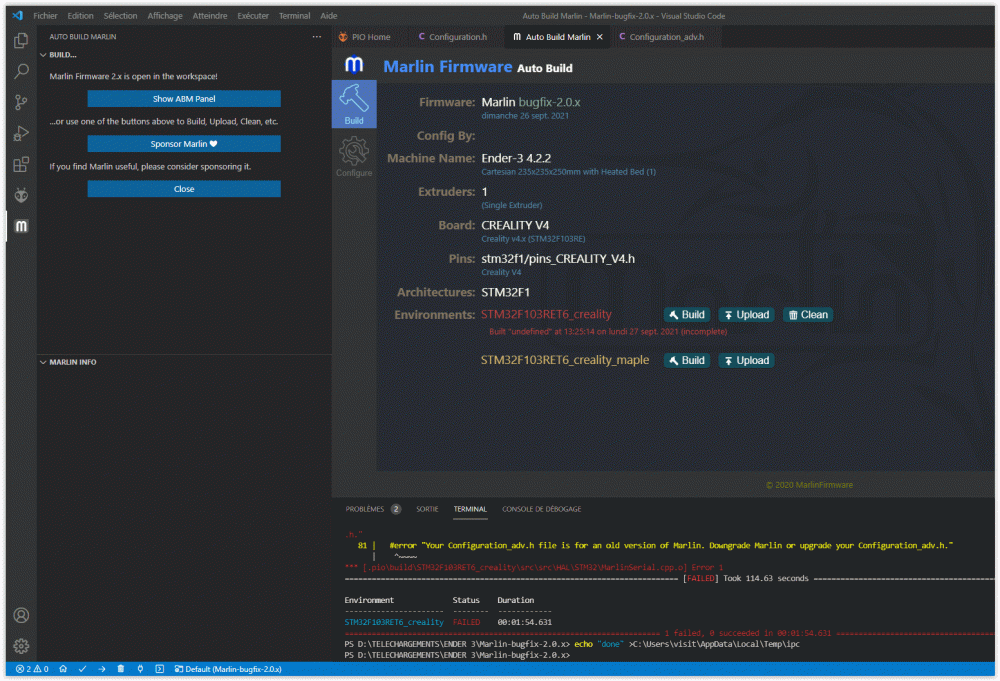Click PlatformIO Serial Monitor plug icon
The image size is (1000, 681).
point(140,669)
